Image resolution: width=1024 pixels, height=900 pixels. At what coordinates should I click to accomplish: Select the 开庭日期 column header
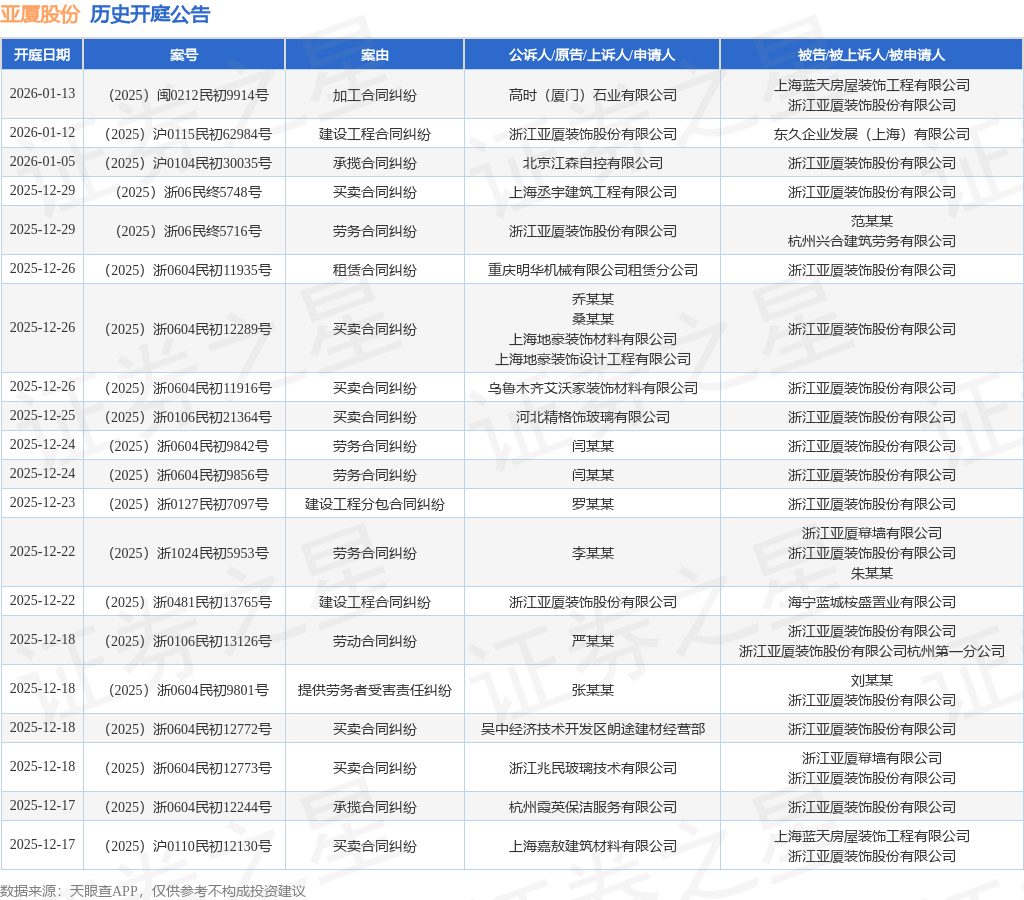point(42,55)
